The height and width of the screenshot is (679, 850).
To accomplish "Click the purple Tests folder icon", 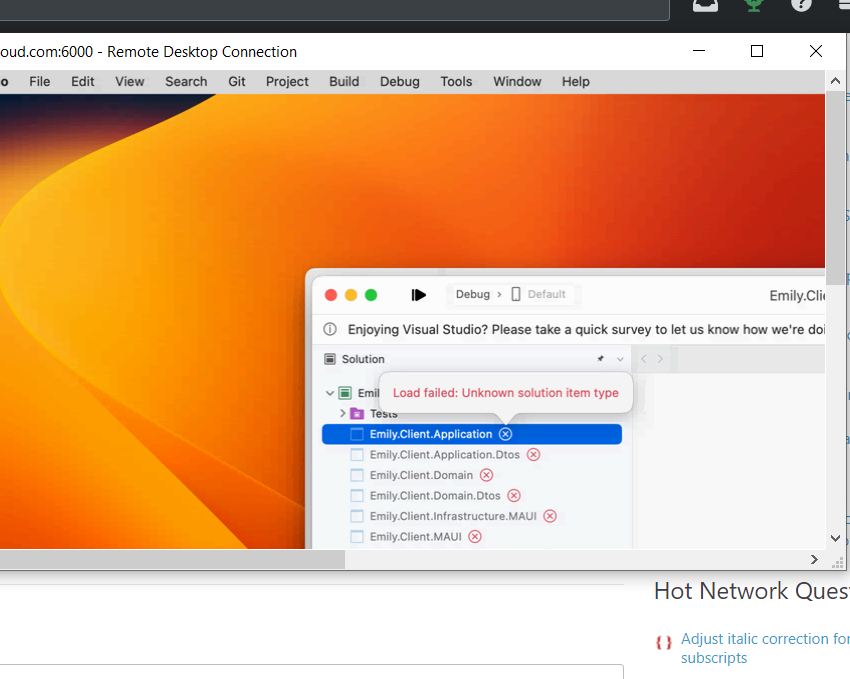I will click(x=356, y=413).
